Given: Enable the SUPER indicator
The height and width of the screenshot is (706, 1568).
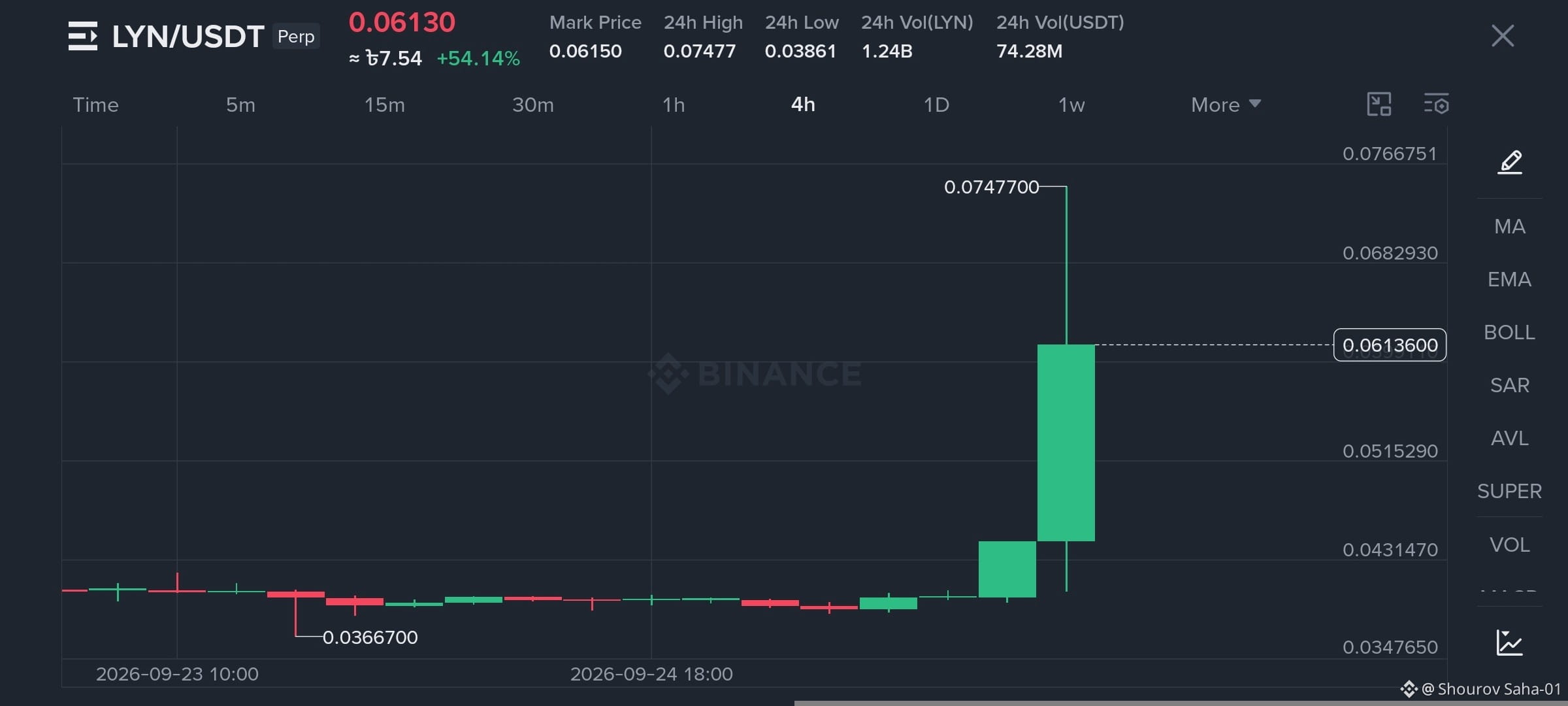Looking at the screenshot, I should pos(1510,491).
